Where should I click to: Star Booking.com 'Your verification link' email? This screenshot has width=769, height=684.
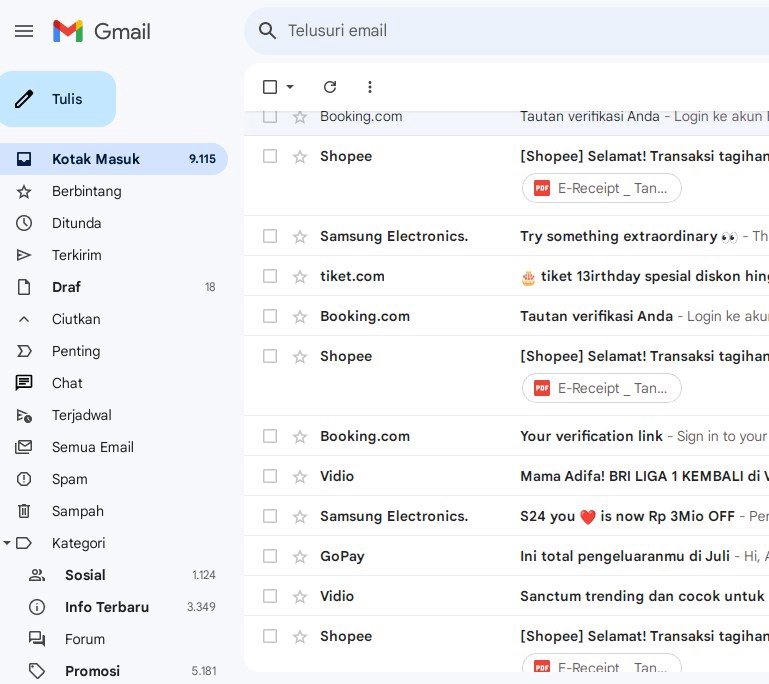(300, 436)
